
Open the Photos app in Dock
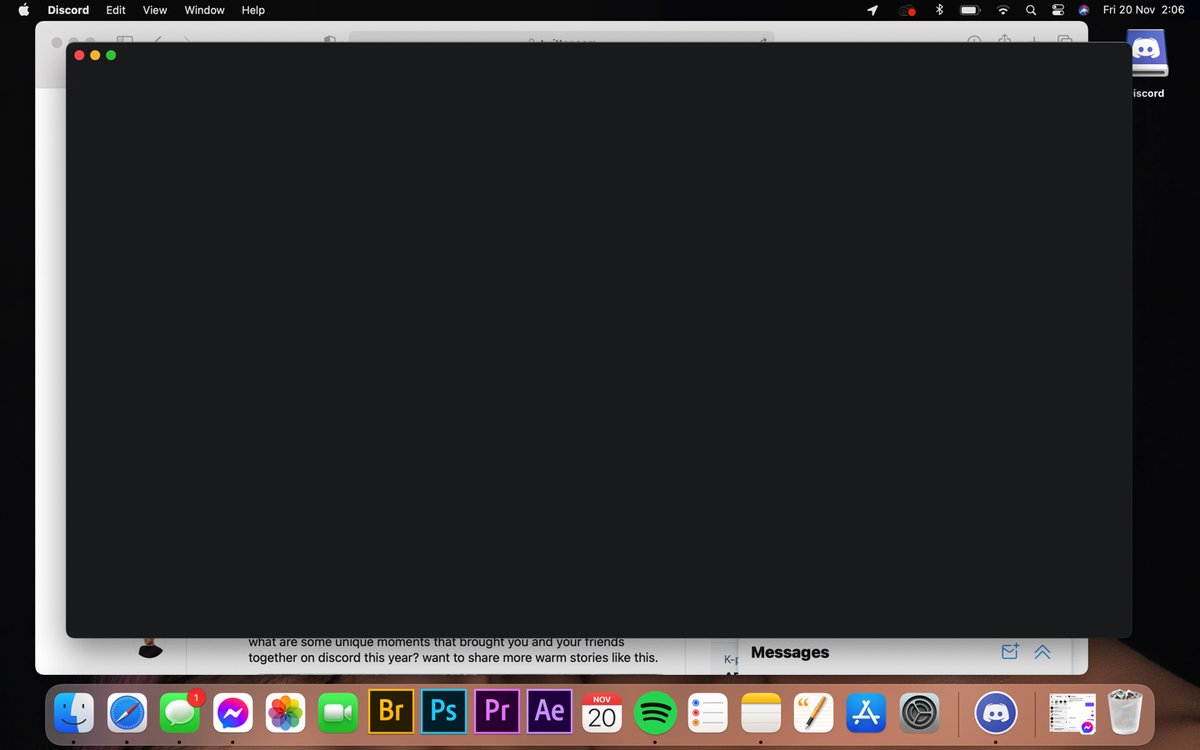286,713
